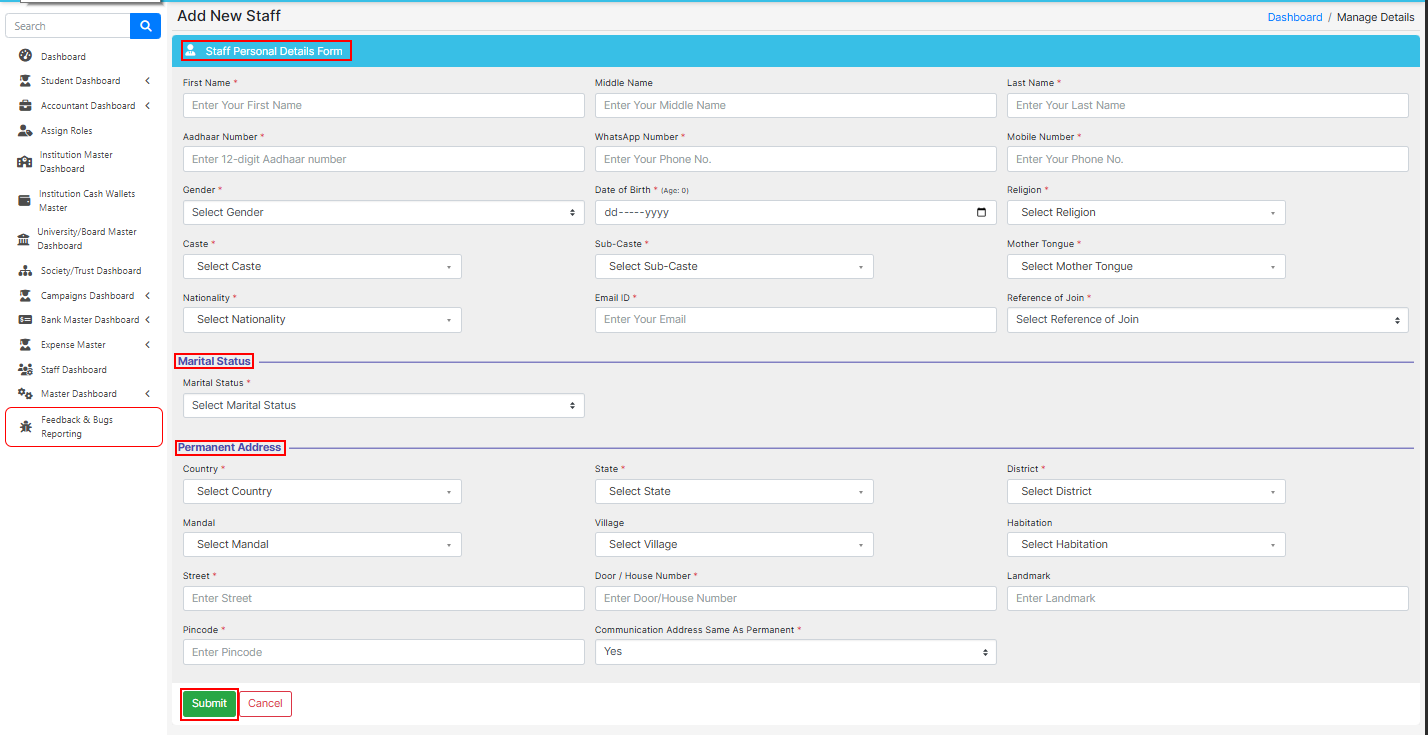Open Communication Address Same As Permanent dropdown
The width and height of the screenshot is (1428, 735).
795,652
